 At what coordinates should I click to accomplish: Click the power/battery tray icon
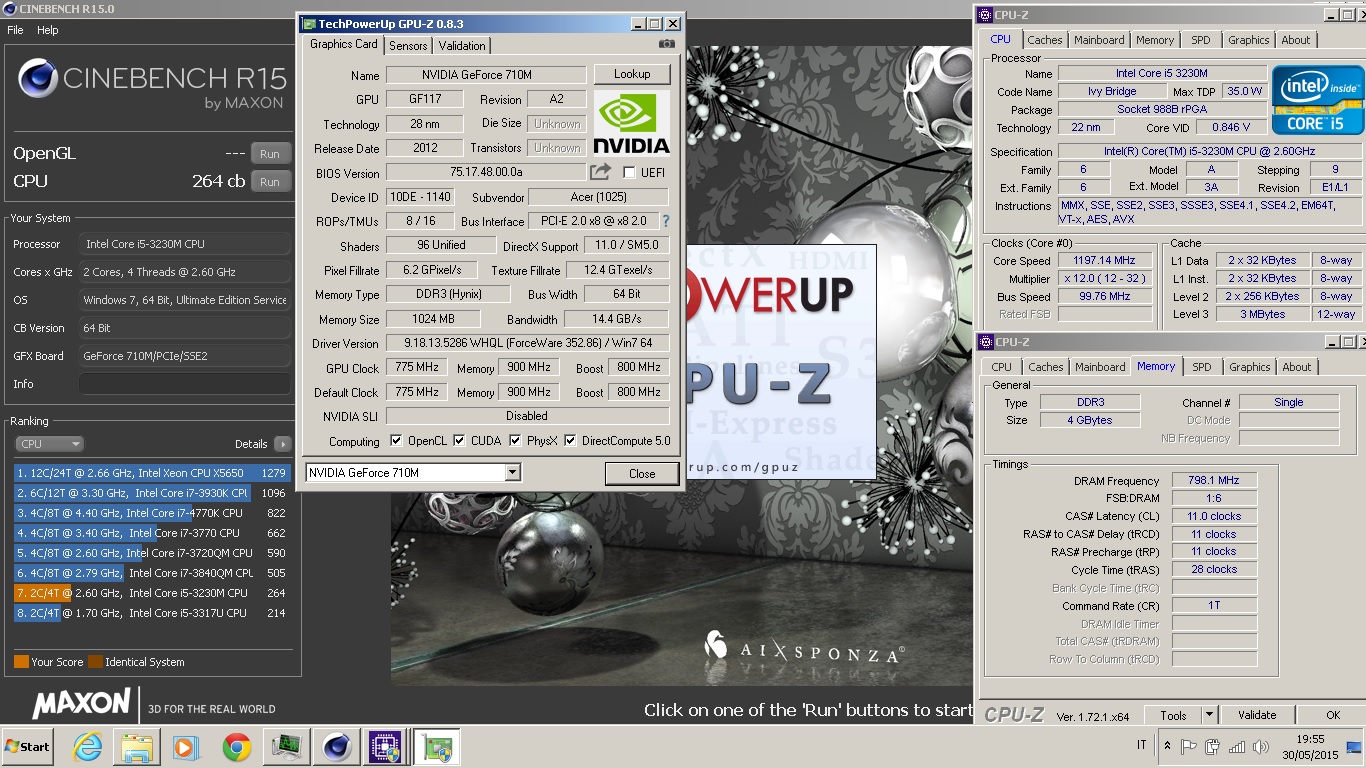coord(1213,746)
